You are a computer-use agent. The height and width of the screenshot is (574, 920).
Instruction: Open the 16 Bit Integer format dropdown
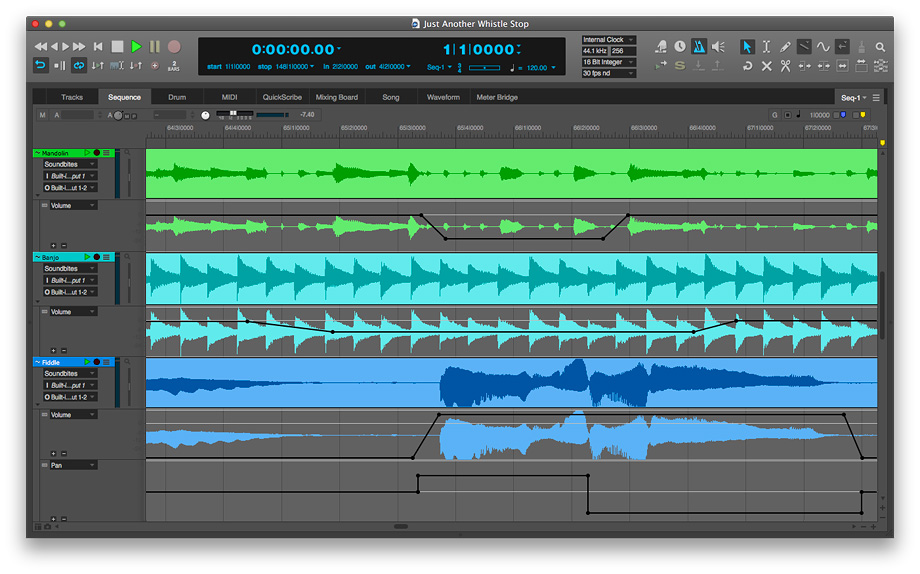pos(608,62)
